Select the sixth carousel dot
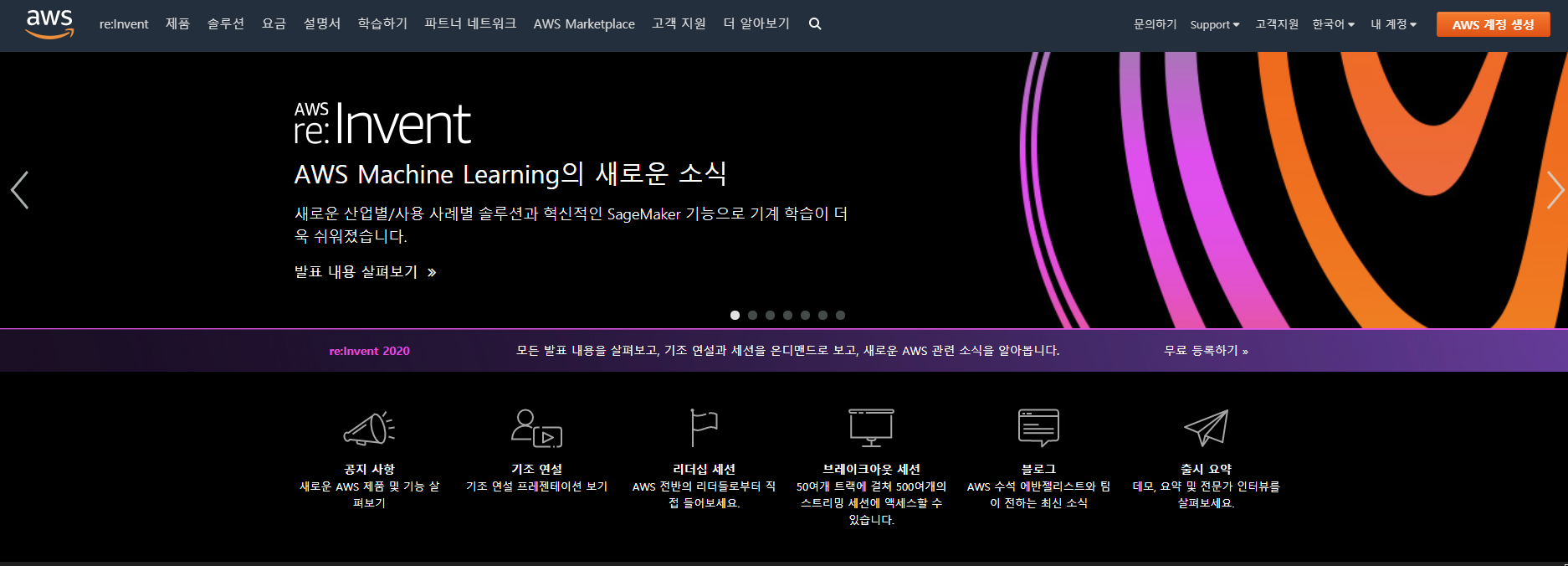Screen dimensions: 1568x566 click(822, 316)
